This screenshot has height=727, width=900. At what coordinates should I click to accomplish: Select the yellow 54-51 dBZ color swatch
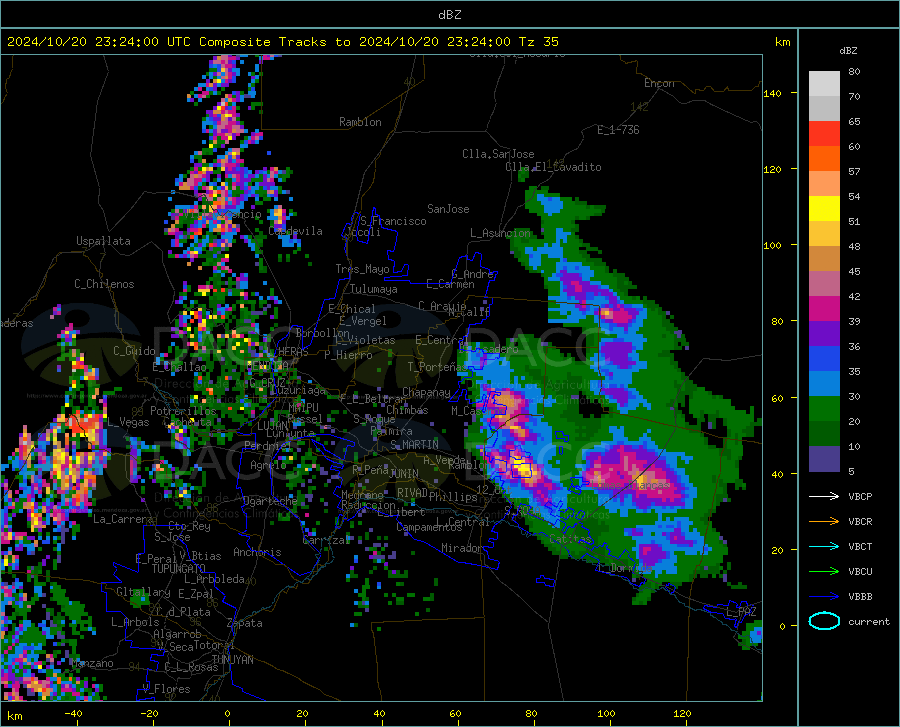tap(824, 209)
